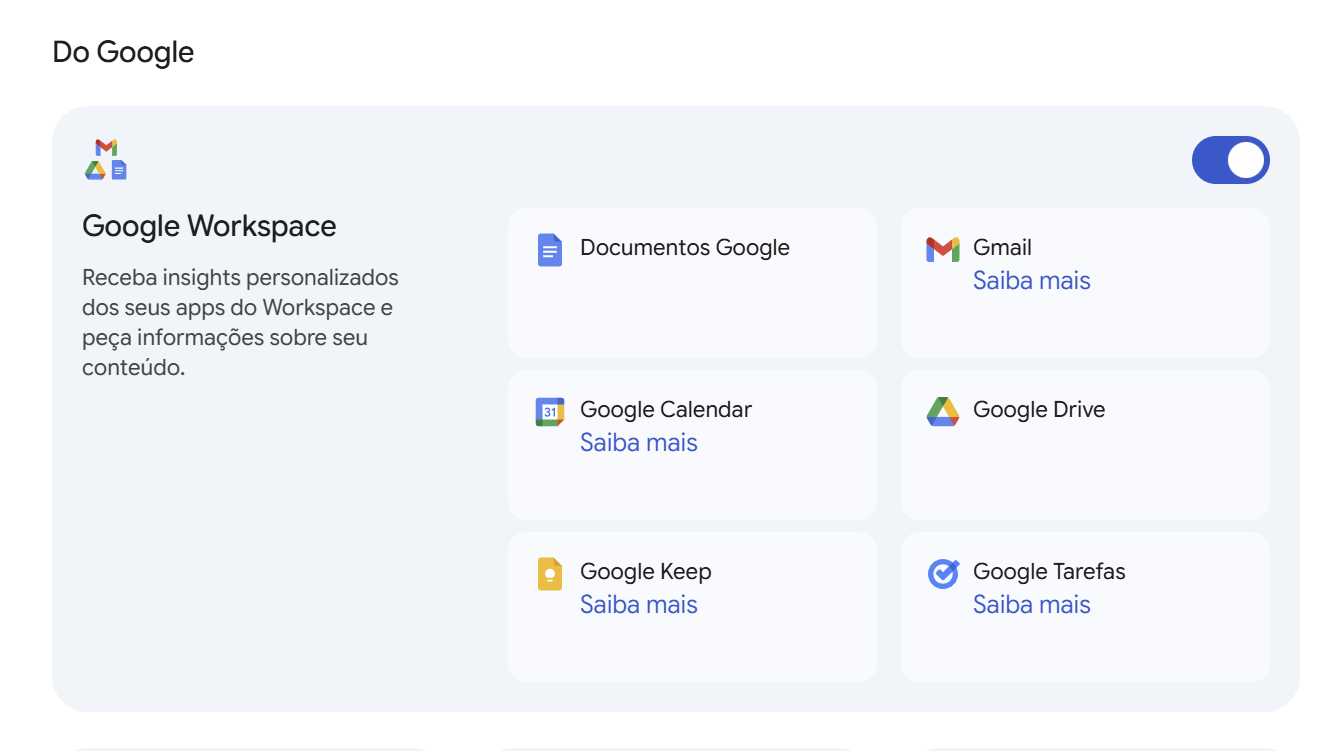Click the Google Workspace heading
1328x751 pixels.
(209, 226)
